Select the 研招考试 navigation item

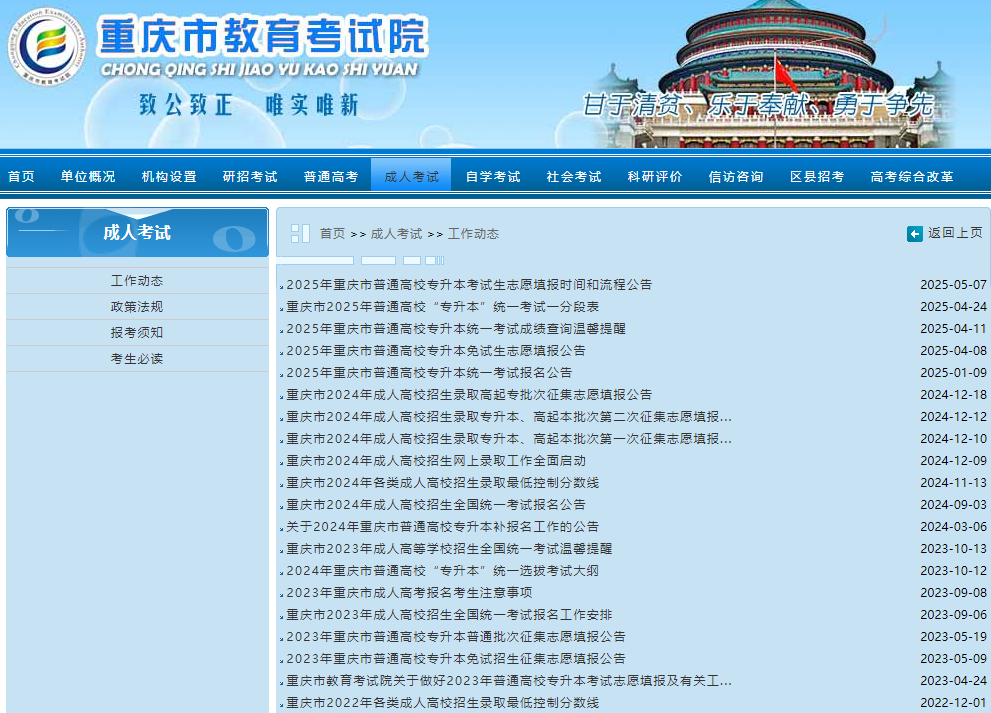pyautogui.click(x=251, y=174)
